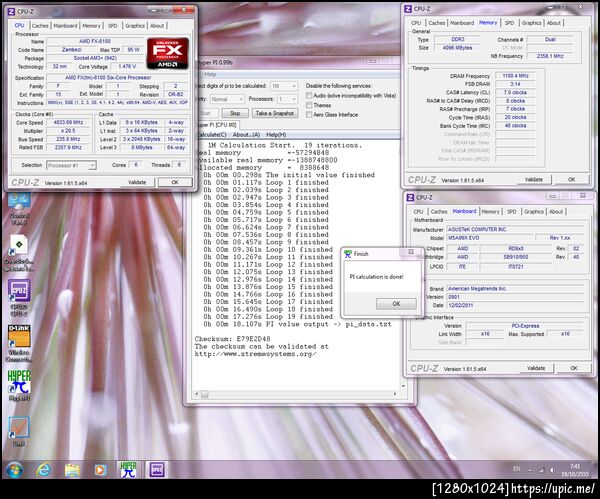Open the D-Link wireless desktop shortcut

[x=19, y=343]
